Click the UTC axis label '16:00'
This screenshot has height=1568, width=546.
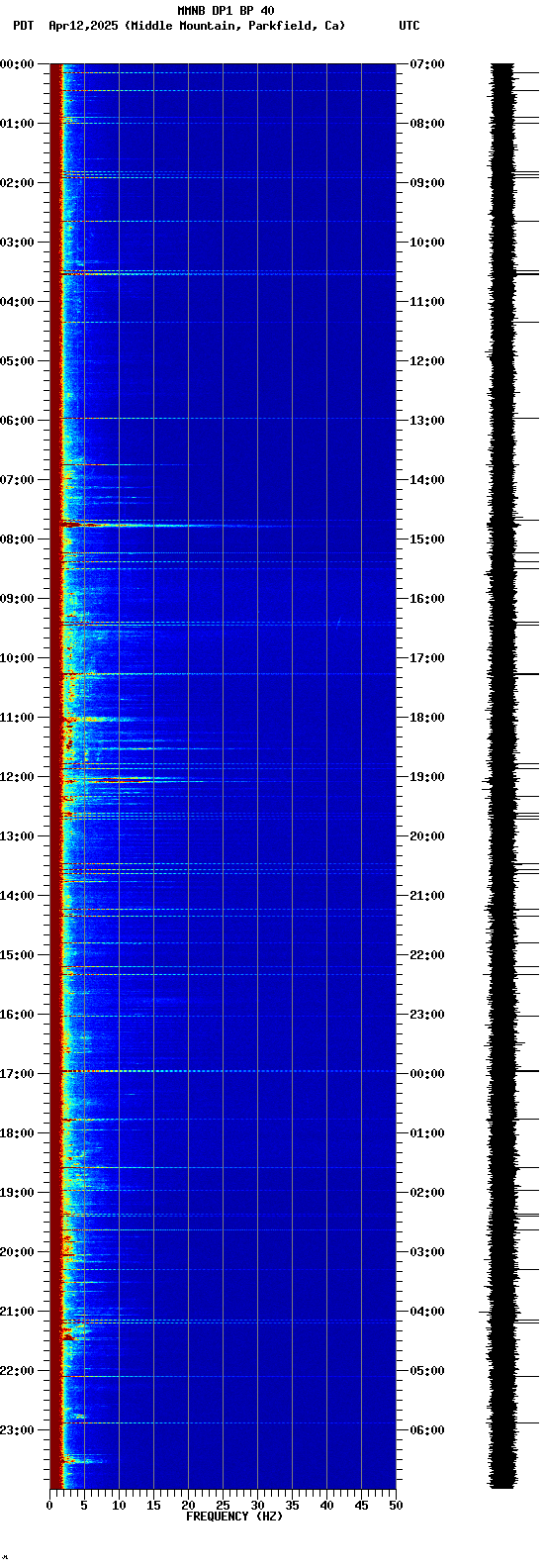point(427,599)
